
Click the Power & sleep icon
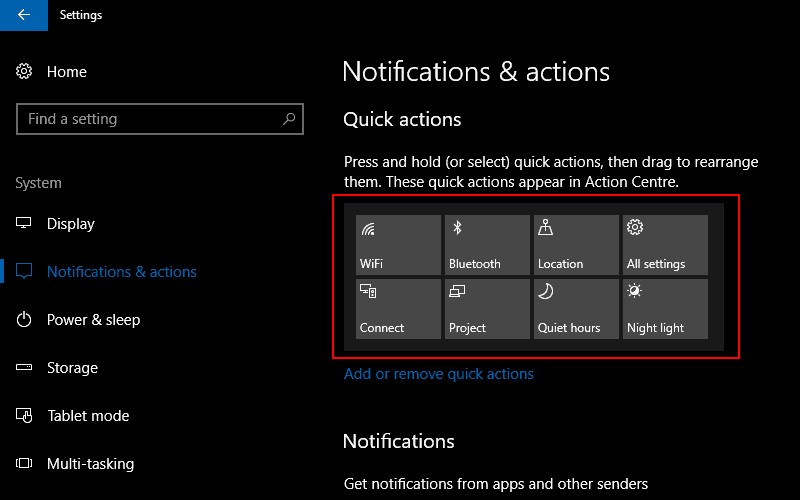click(24, 319)
